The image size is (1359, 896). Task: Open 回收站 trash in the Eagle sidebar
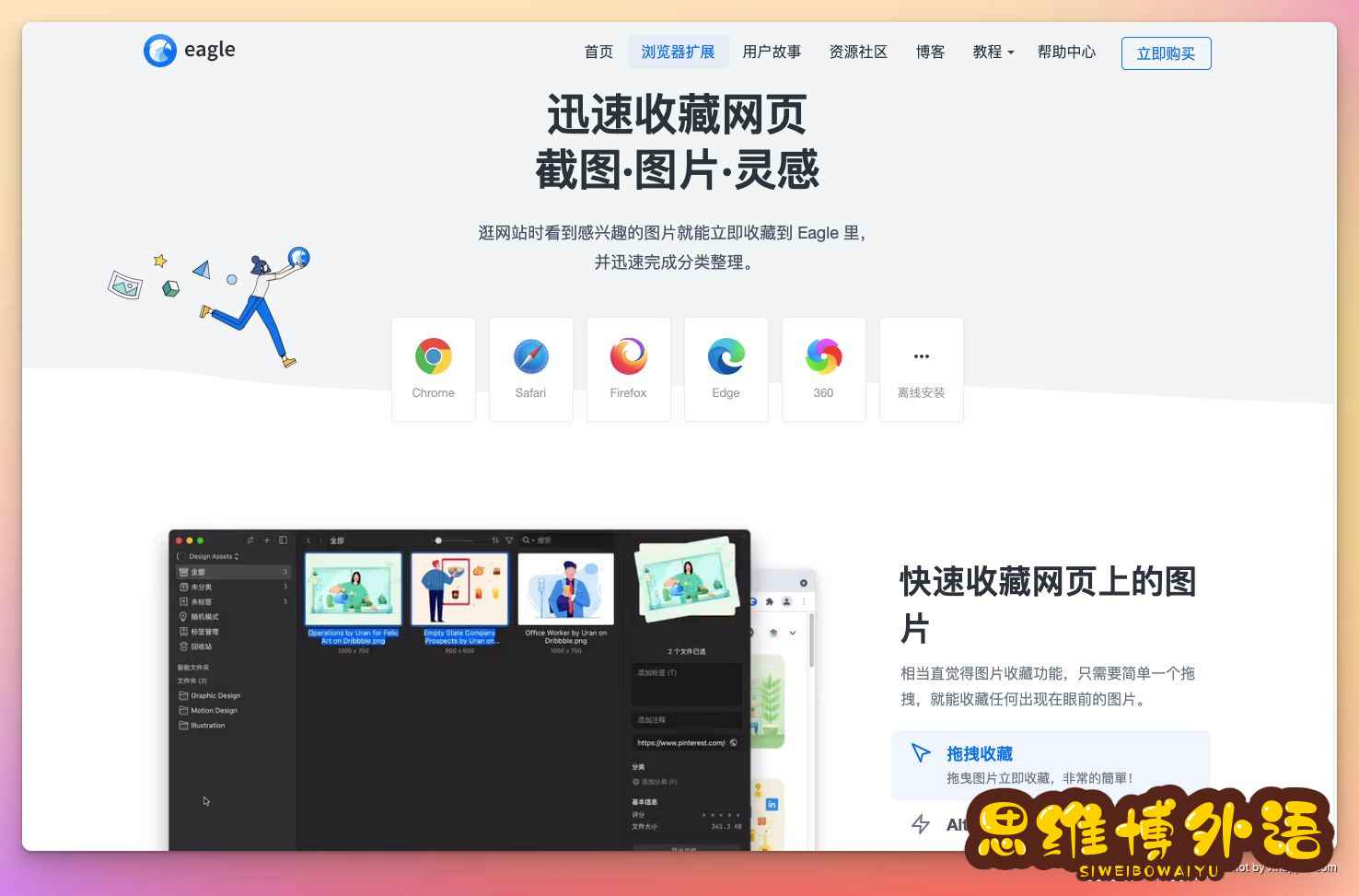click(233, 646)
